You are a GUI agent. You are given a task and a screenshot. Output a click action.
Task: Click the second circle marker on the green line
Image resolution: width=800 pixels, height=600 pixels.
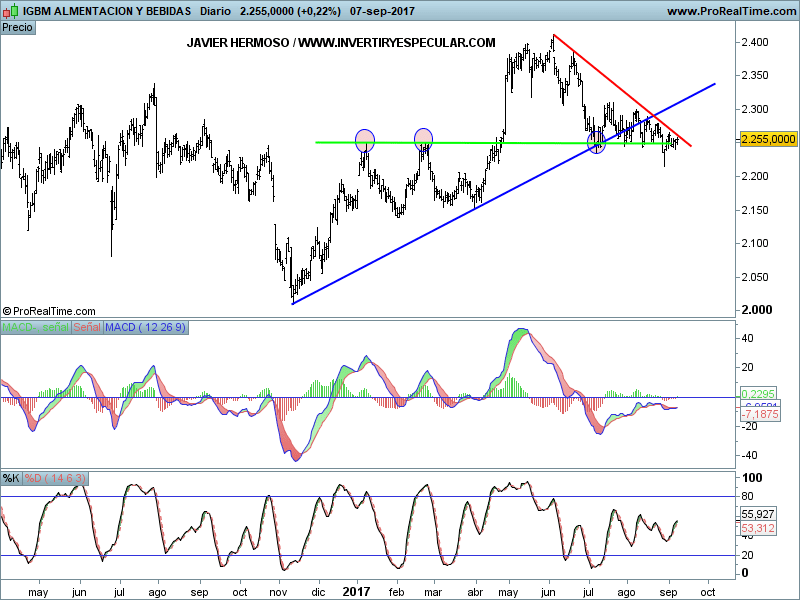424,137
